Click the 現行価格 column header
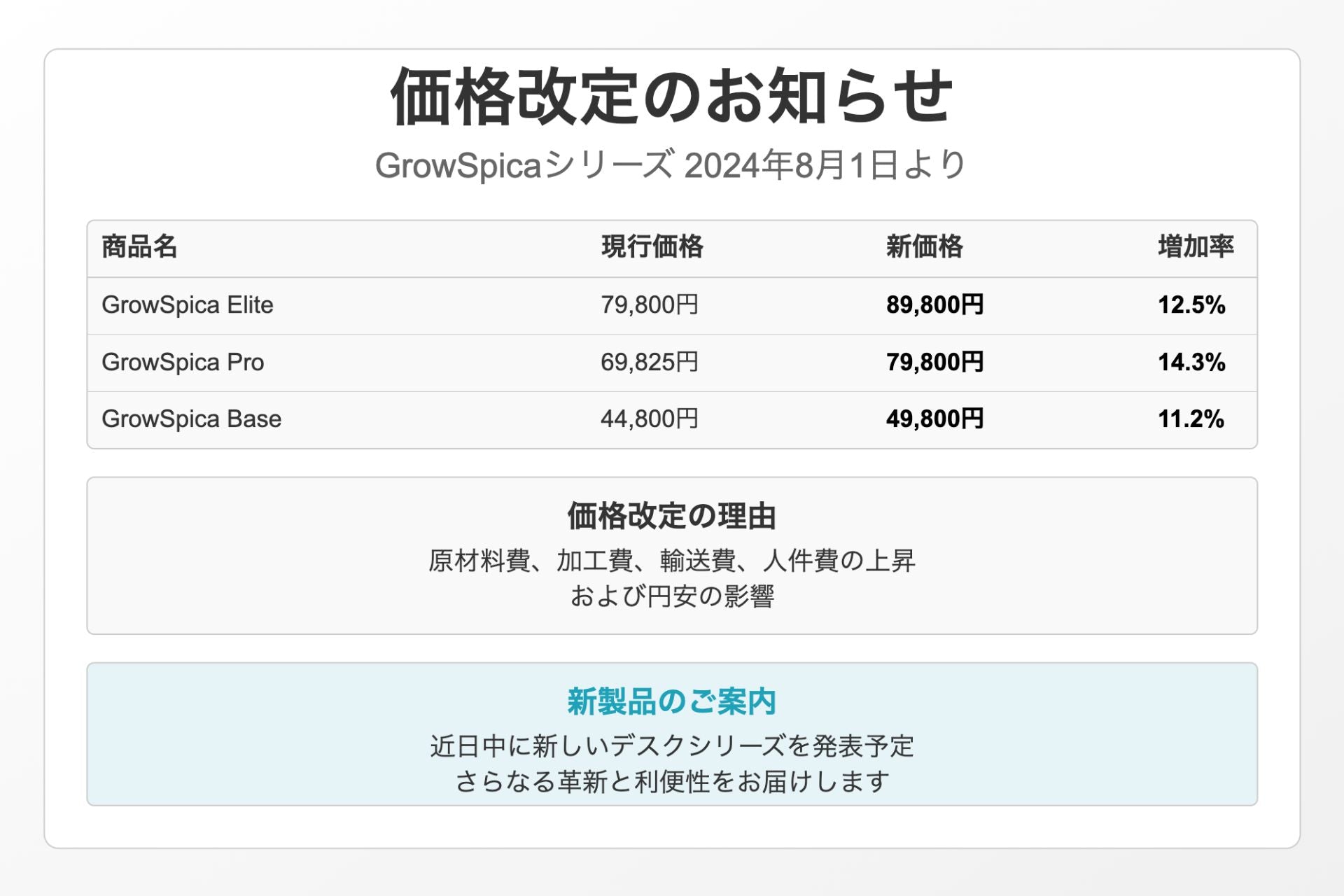Viewport: 1344px width, 896px height. 652,247
